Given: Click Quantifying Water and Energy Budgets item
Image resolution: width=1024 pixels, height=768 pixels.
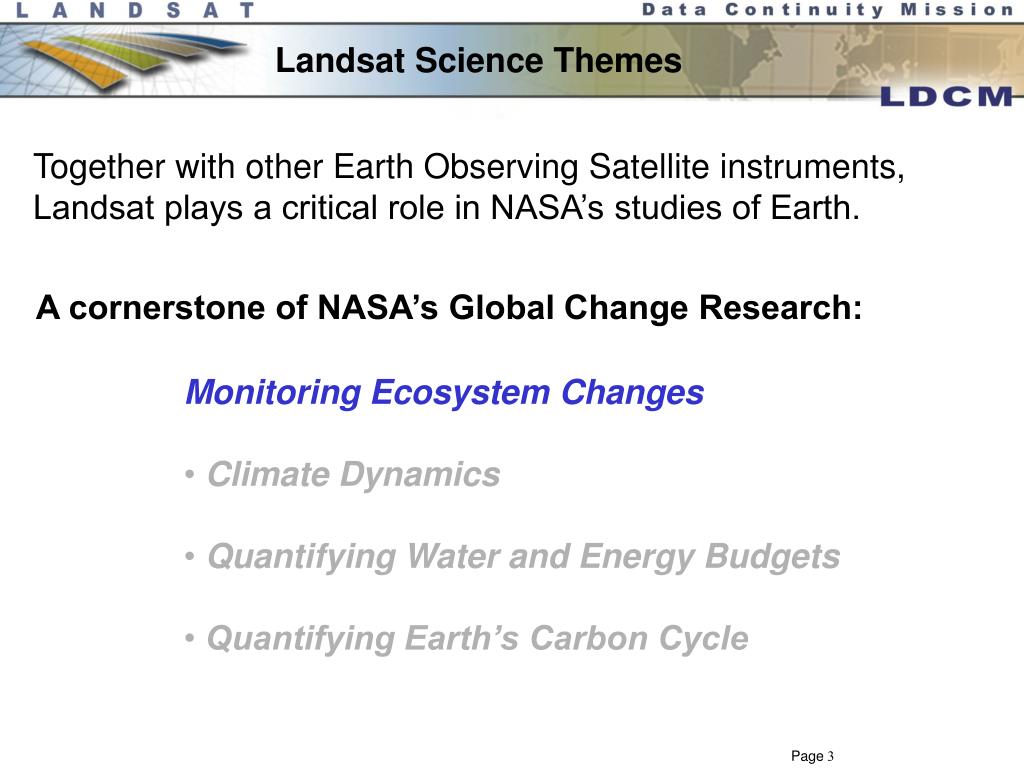Looking at the screenshot, I should coord(524,557).
